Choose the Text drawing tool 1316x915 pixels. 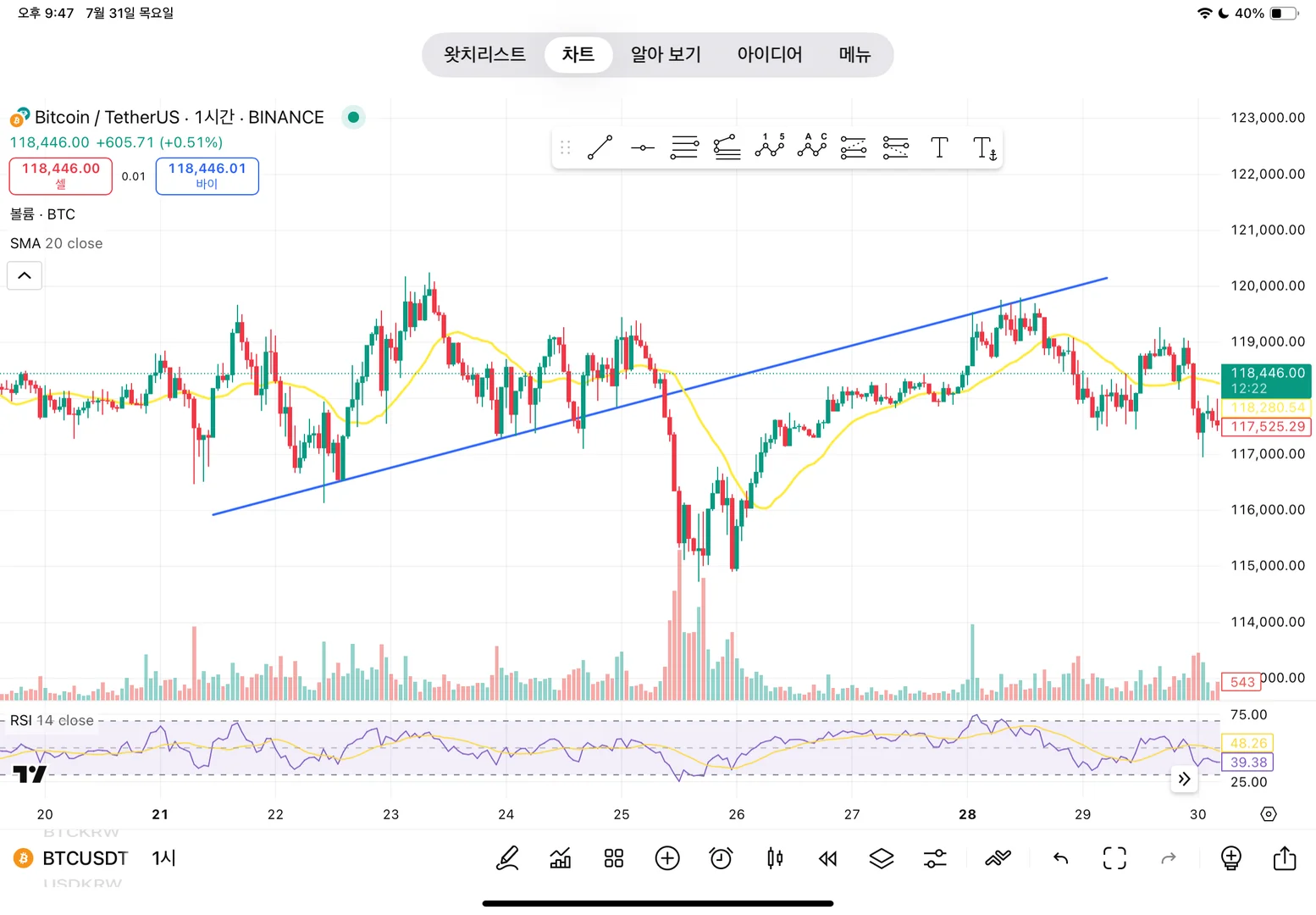pyautogui.click(x=939, y=147)
